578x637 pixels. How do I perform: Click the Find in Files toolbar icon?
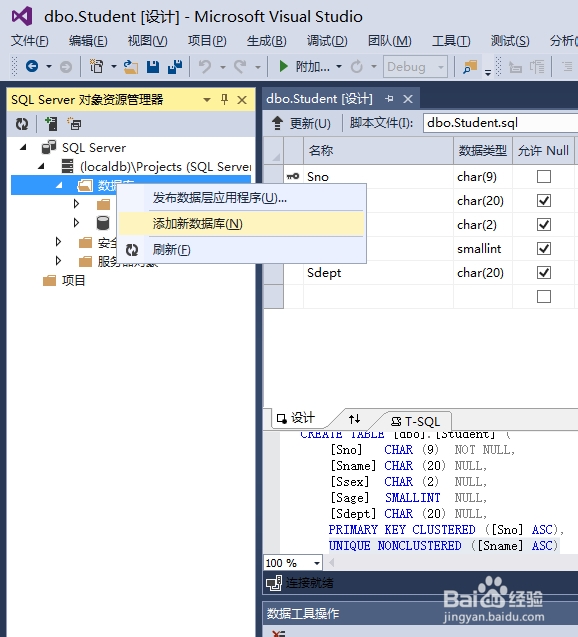(x=470, y=67)
